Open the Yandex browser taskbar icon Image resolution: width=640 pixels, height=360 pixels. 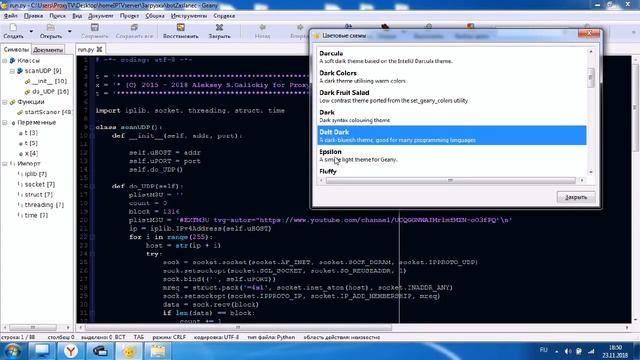pyautogui.click(x=71, y=351)
